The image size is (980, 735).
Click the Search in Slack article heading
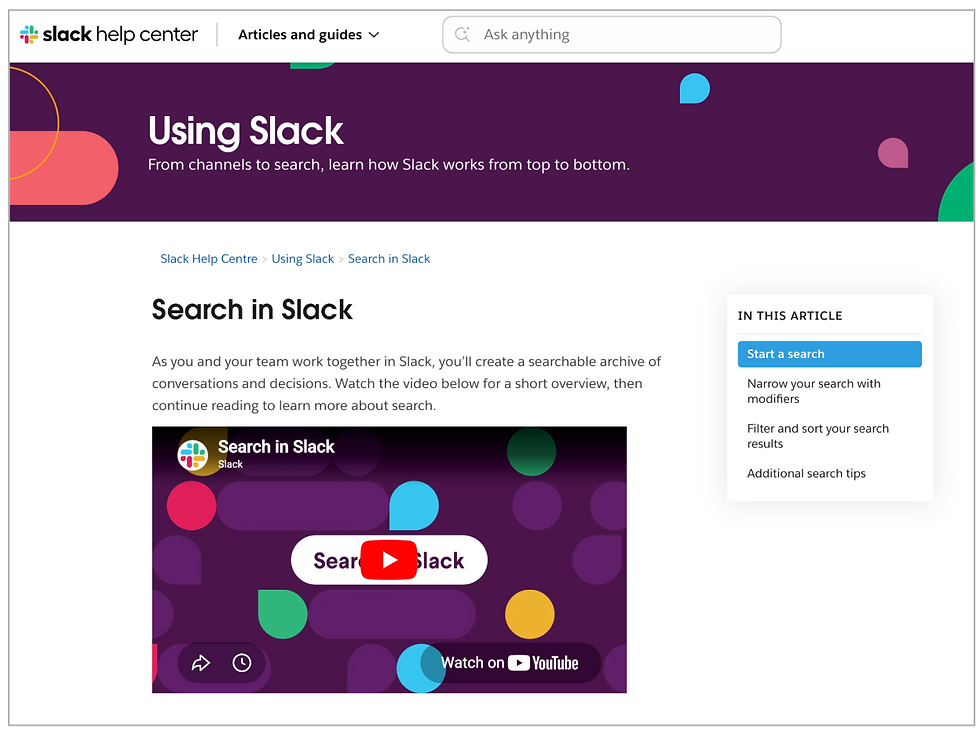252,310
